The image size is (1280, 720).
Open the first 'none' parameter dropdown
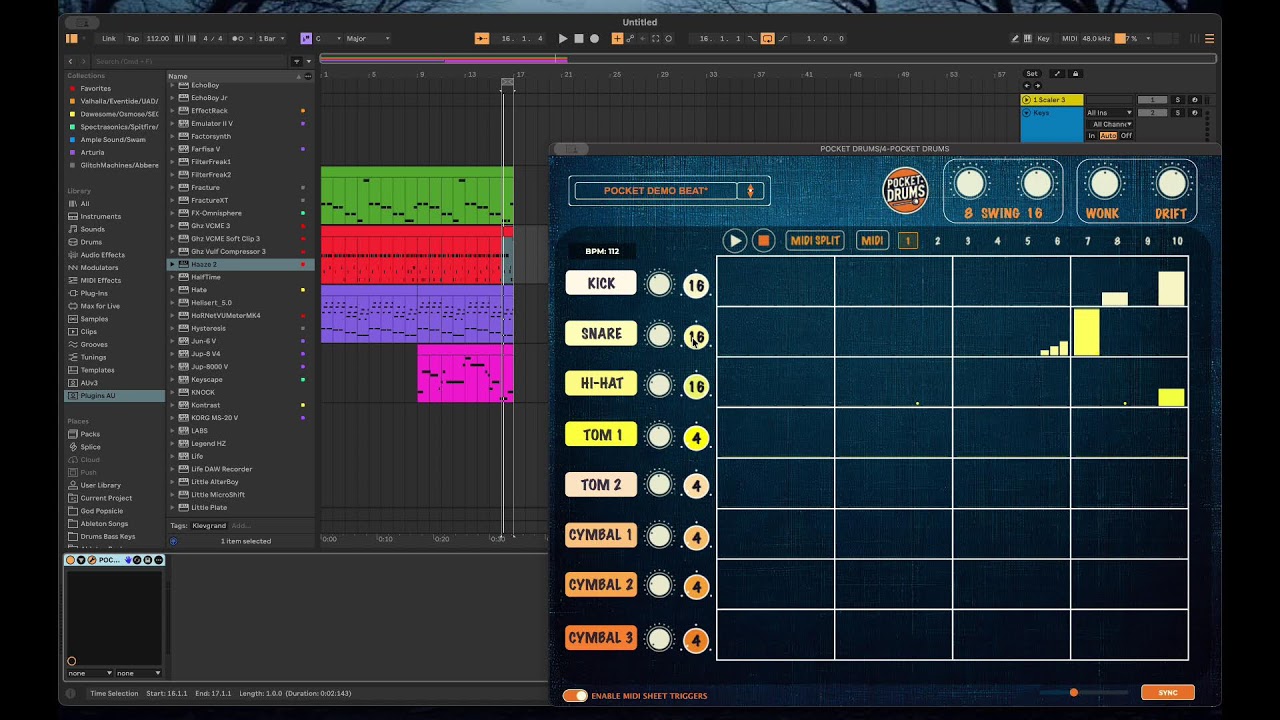click(90, 673)
